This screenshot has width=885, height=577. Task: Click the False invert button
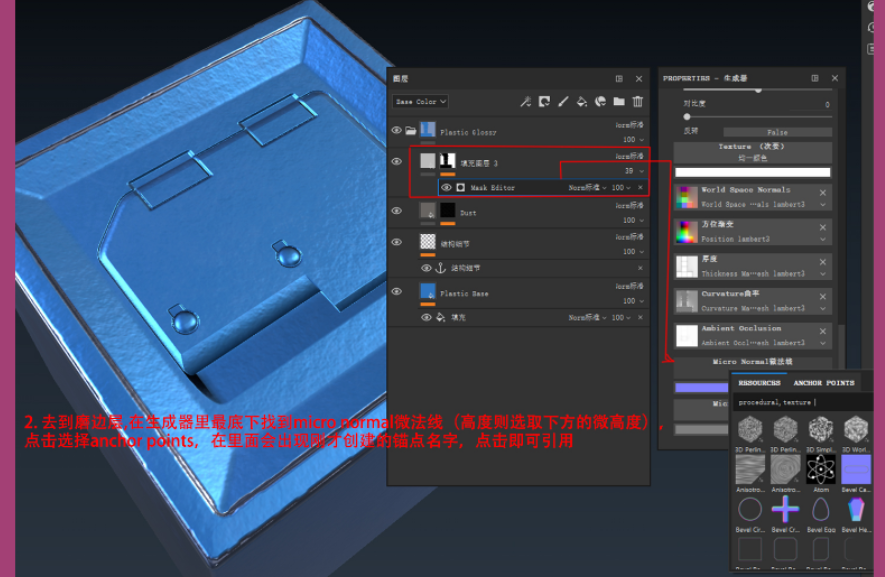[x=777, y=132]
